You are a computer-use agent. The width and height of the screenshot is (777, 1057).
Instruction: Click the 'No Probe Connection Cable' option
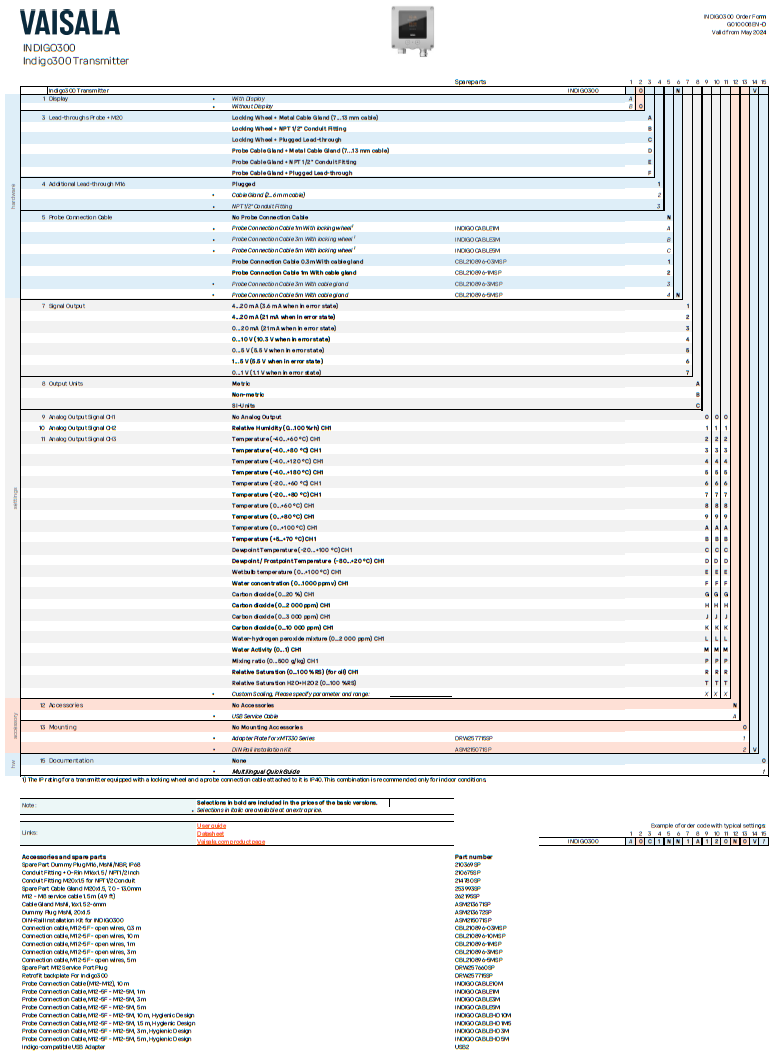tap(270, 217)
